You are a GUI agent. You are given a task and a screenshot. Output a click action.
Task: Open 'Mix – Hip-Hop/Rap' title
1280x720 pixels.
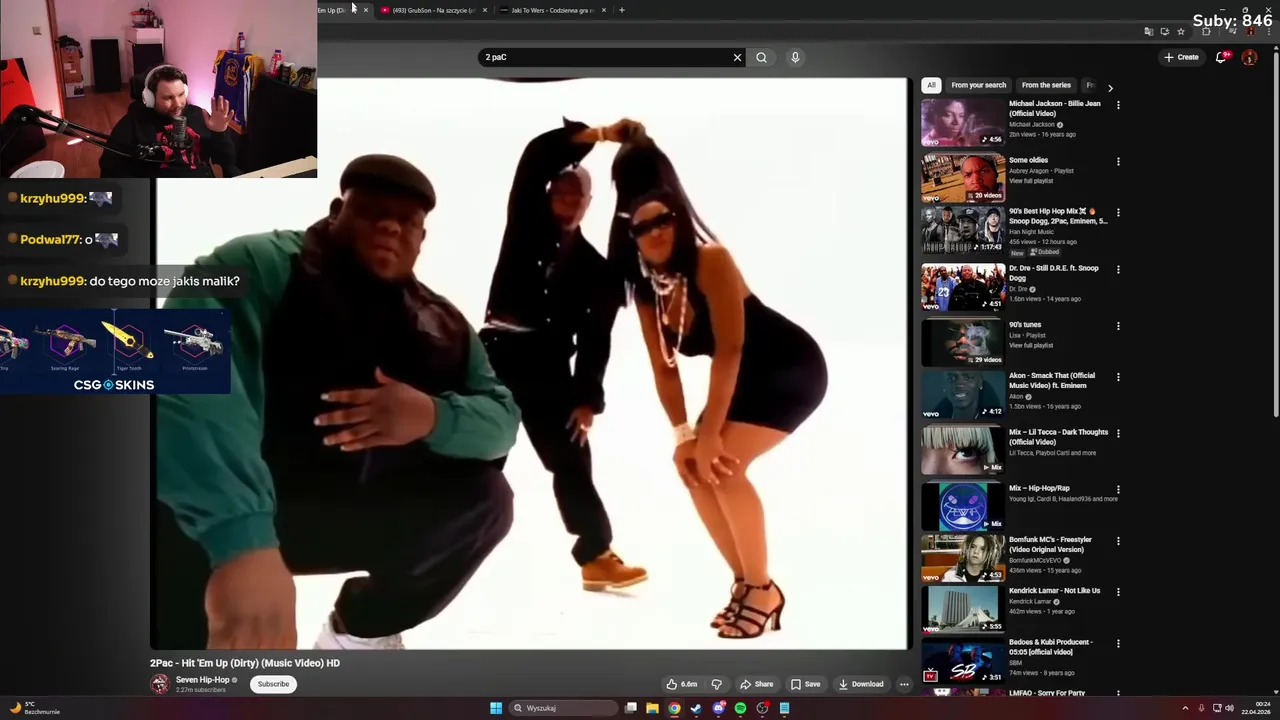(1039, 488)
